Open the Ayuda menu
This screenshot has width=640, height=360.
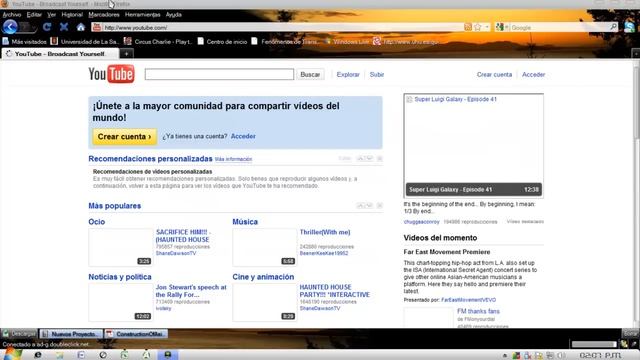pyautogui.click(x=173, y=15)
